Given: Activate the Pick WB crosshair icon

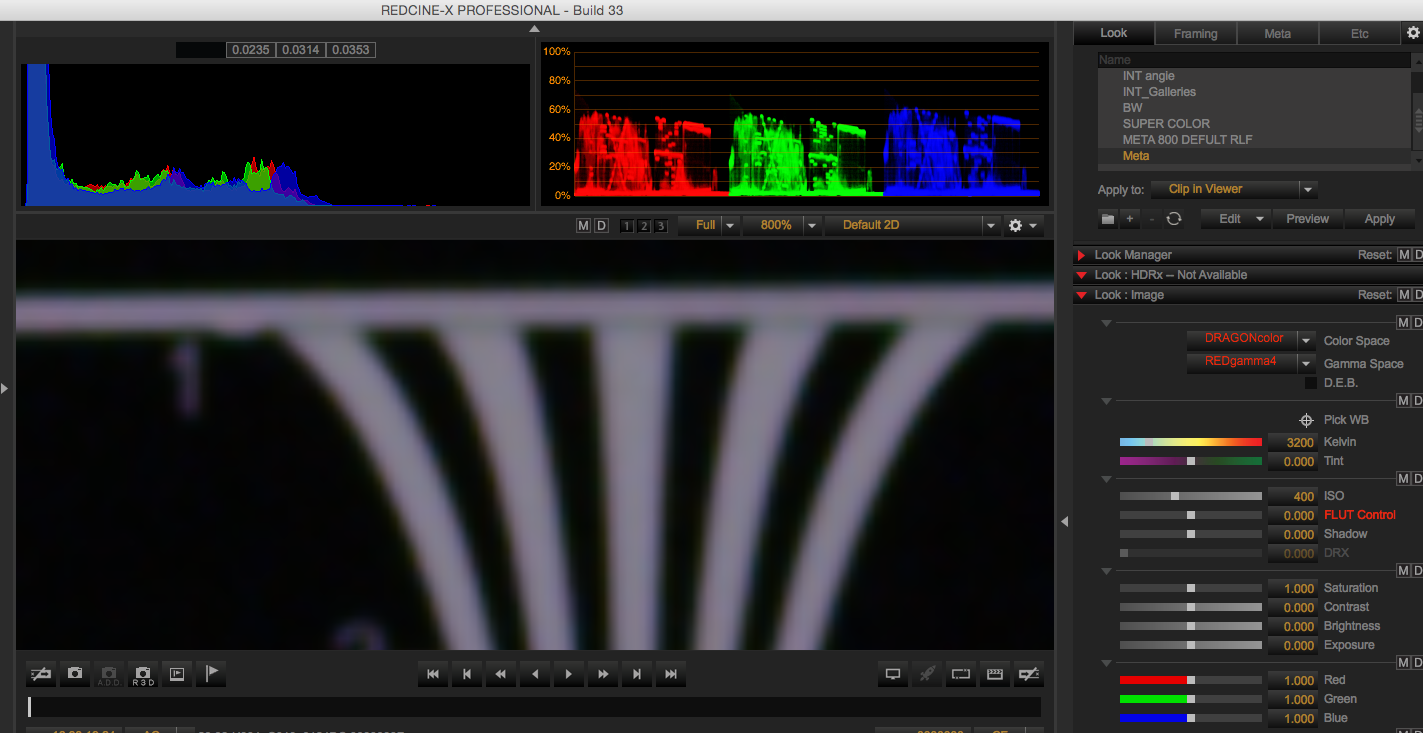Looking at the screenshot, I should point(1305,420).
